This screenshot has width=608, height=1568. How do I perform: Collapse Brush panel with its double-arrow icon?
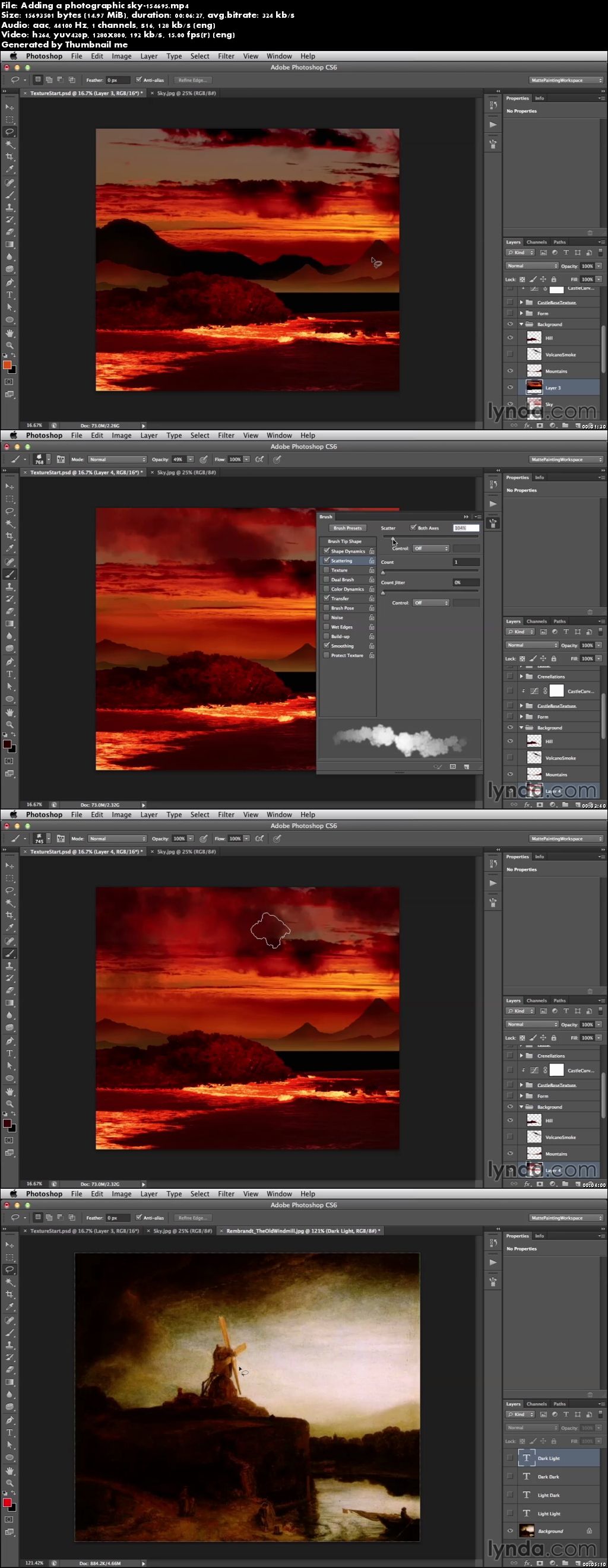(467, 517)
